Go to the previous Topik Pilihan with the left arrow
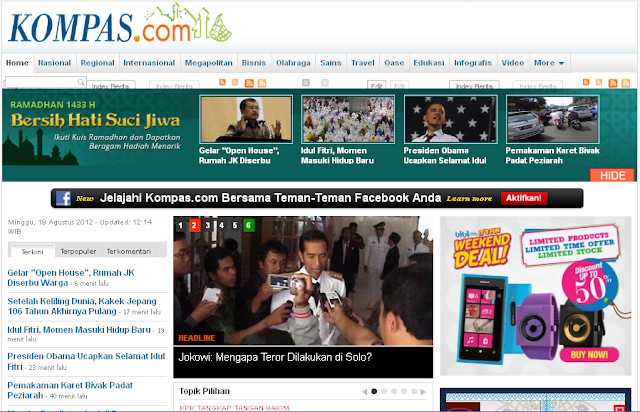The height and width of the screenshot is (412, 640). coord(364,392)
